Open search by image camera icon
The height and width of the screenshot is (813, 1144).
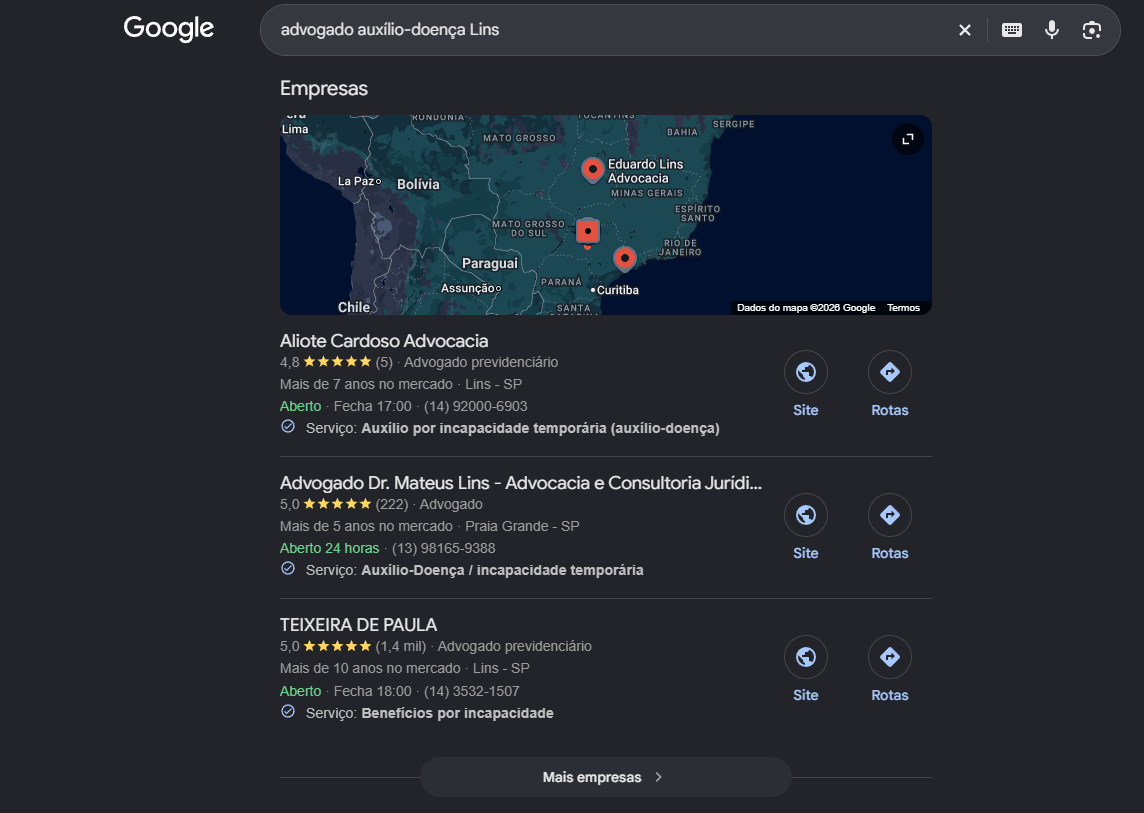(1091, 30)
